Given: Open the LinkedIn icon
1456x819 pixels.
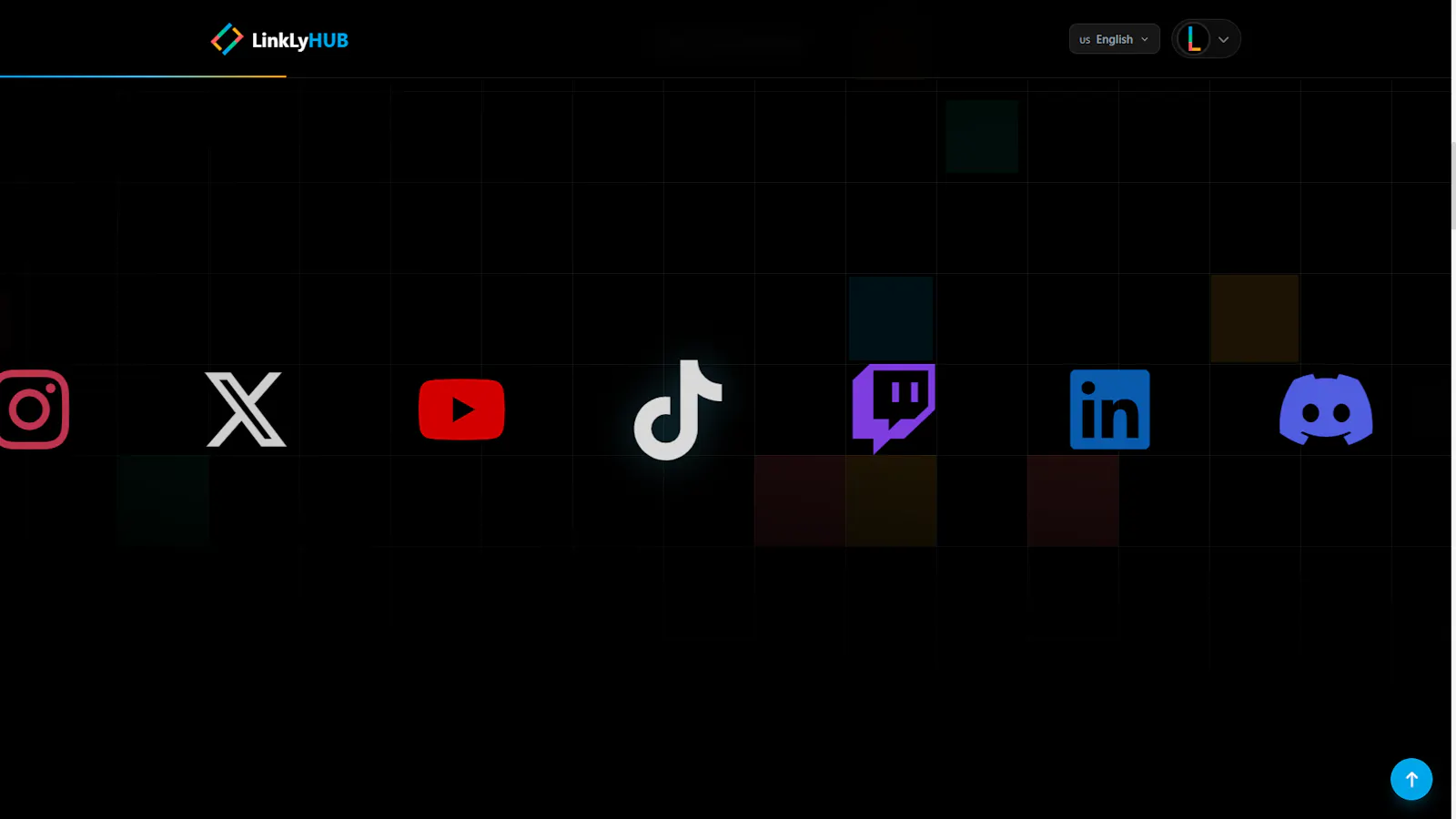Looking at the screenshot, I should [1110, 409].
